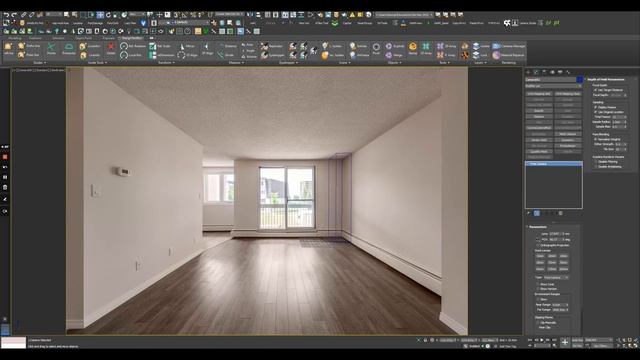The width and height of the screenshot is (640, 360).
Task: Click the red Delete icon in ribbon
Action: [x=111, y=49]
